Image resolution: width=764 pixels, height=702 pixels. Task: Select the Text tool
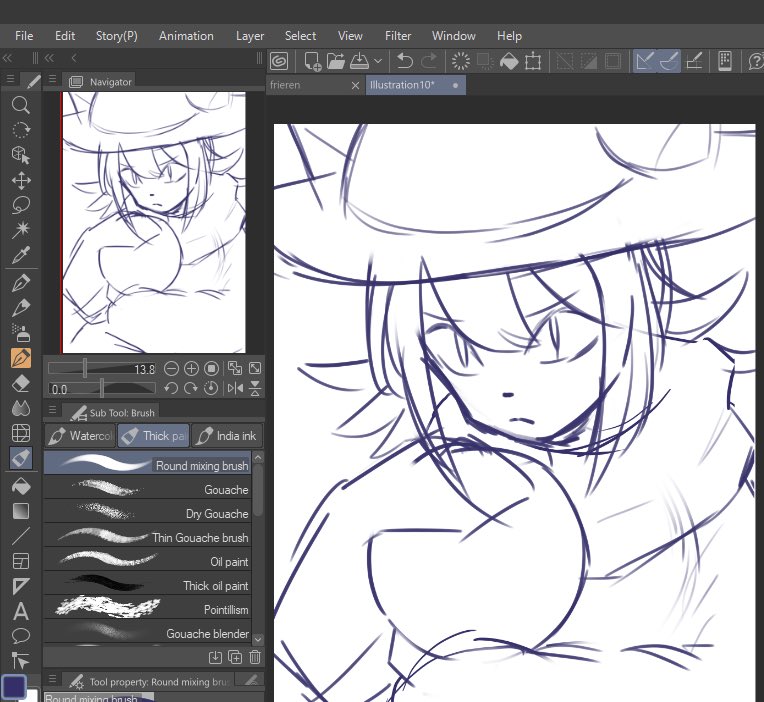(20, 611)
